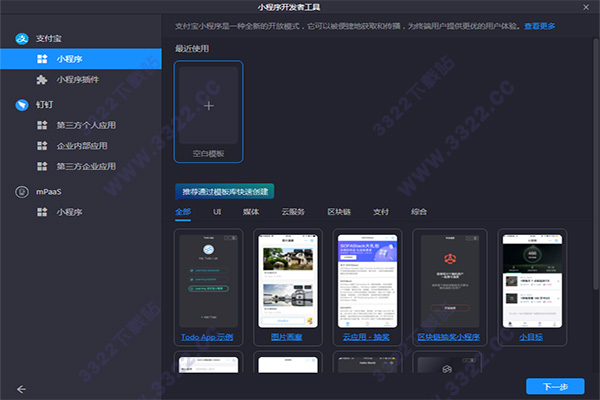Click the 推荐通过模板库快速创建 banner
Viewport: 600px width, 400px height.
225,191
